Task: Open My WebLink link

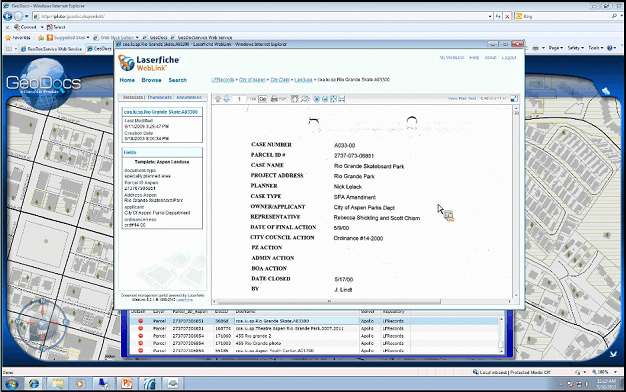Action: pyautogui.click(x=452, y=57)
